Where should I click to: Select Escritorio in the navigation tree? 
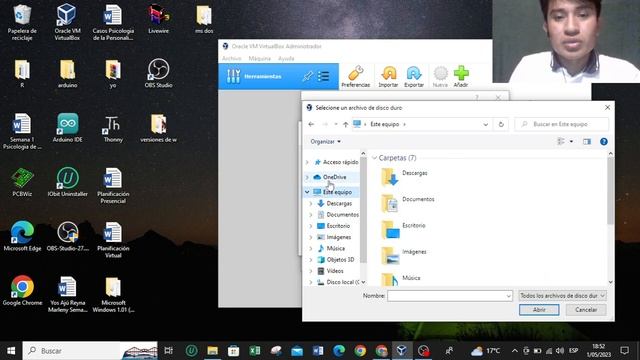point(338,226)
